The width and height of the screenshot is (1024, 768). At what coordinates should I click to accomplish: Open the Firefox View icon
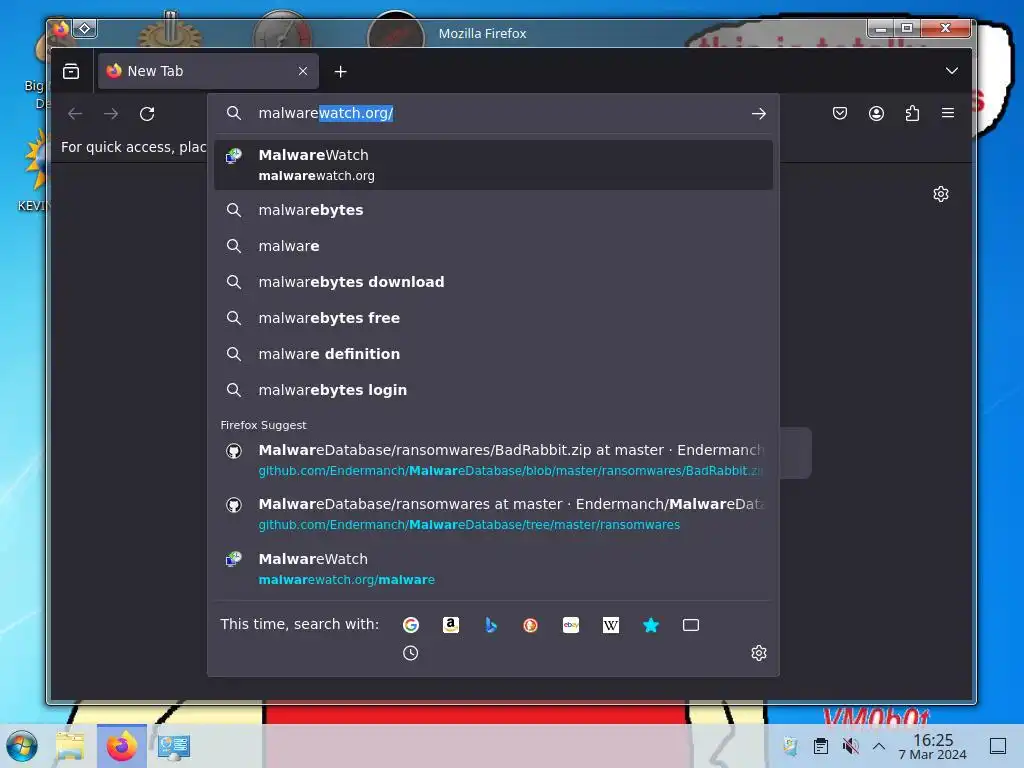[71, 71]
